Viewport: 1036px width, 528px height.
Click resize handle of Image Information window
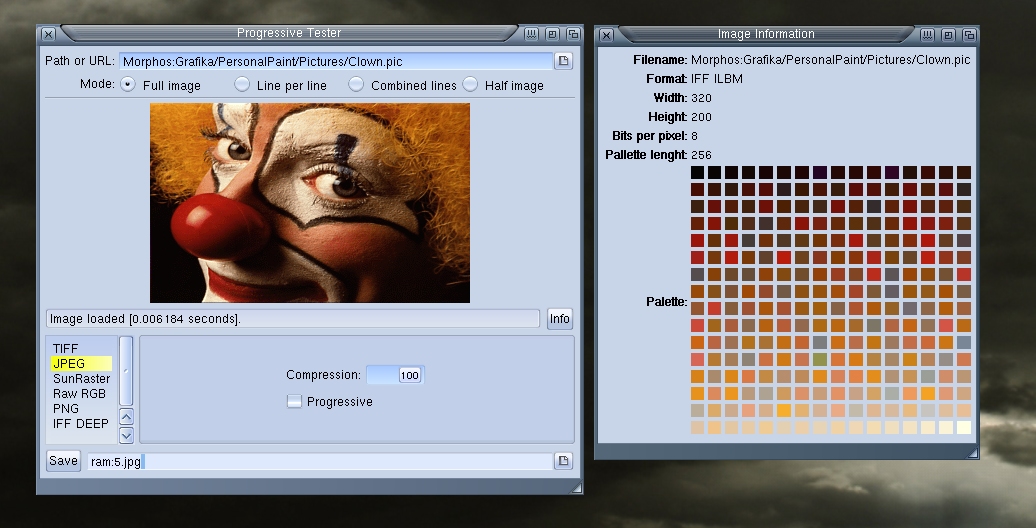[972, 453]
